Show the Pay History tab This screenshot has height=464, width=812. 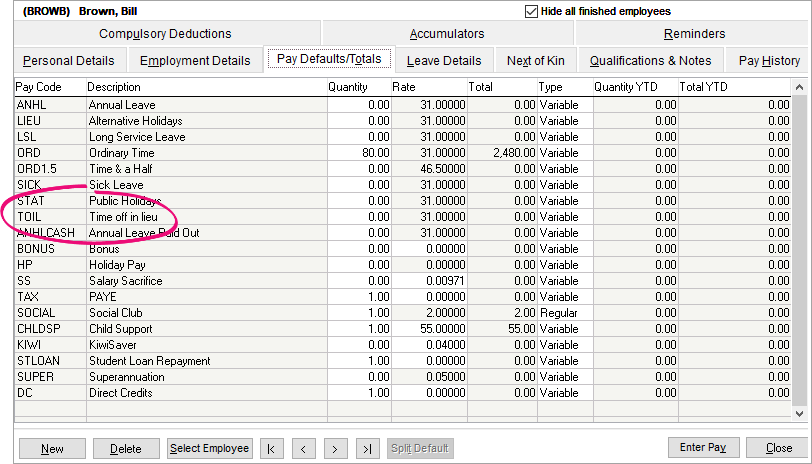click(x=769, y=61)
